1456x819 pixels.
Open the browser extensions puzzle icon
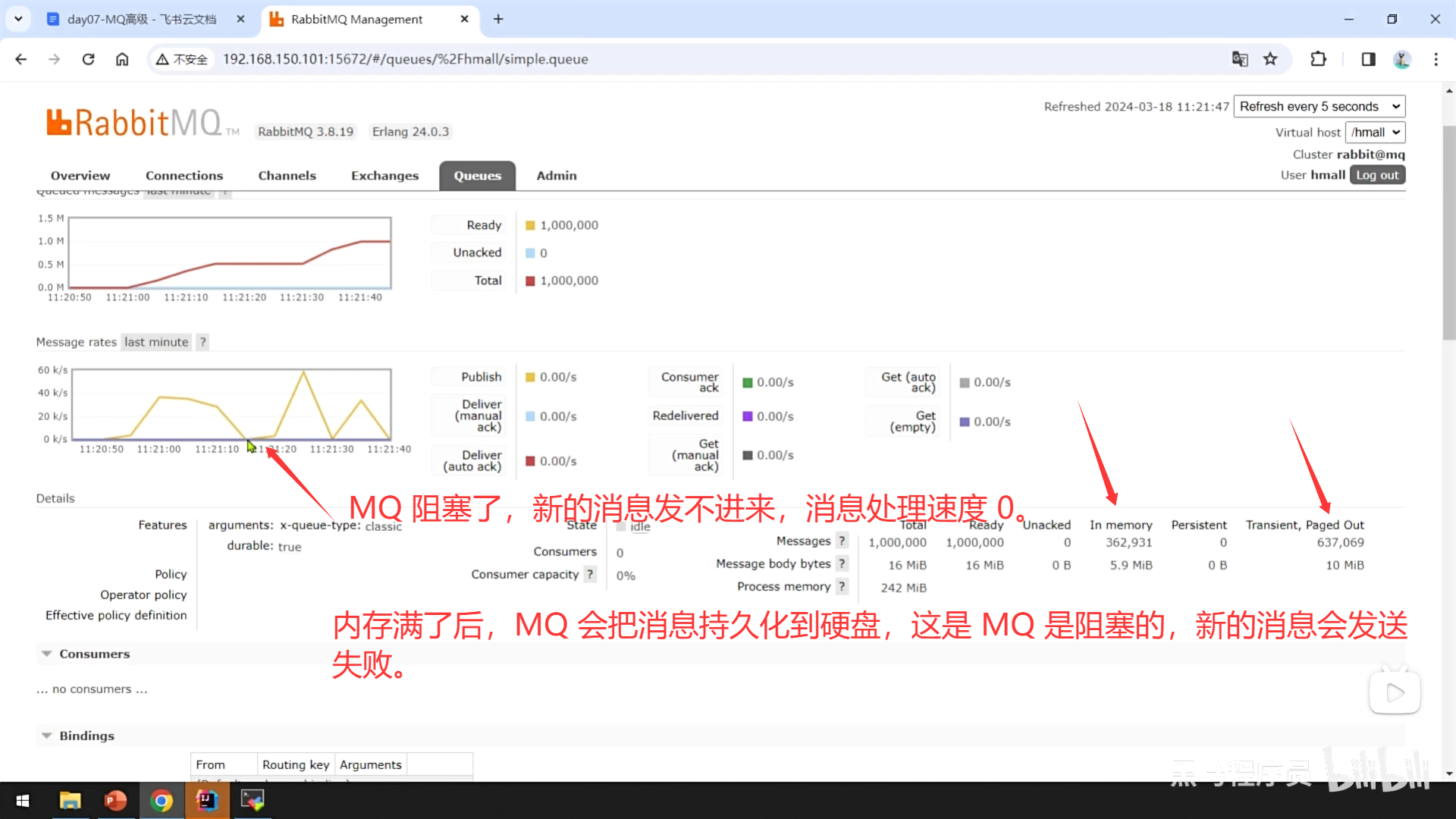point(1319,59)
